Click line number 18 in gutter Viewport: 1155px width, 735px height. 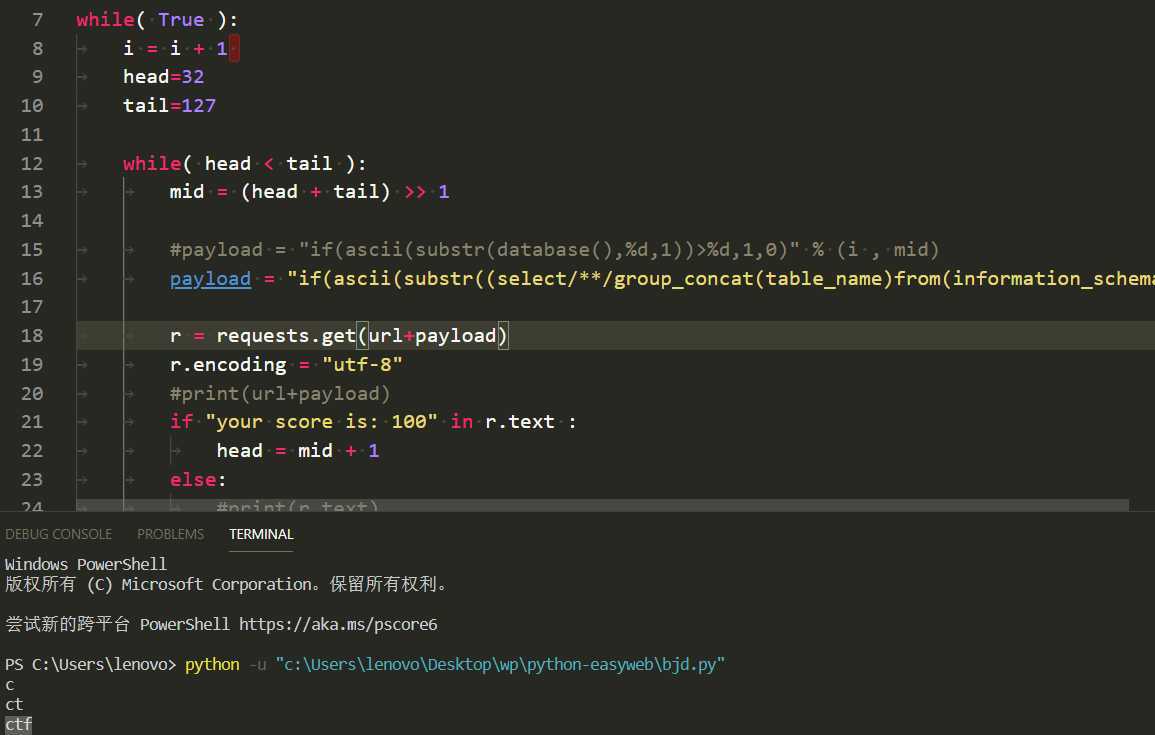[x=32, y=336]
